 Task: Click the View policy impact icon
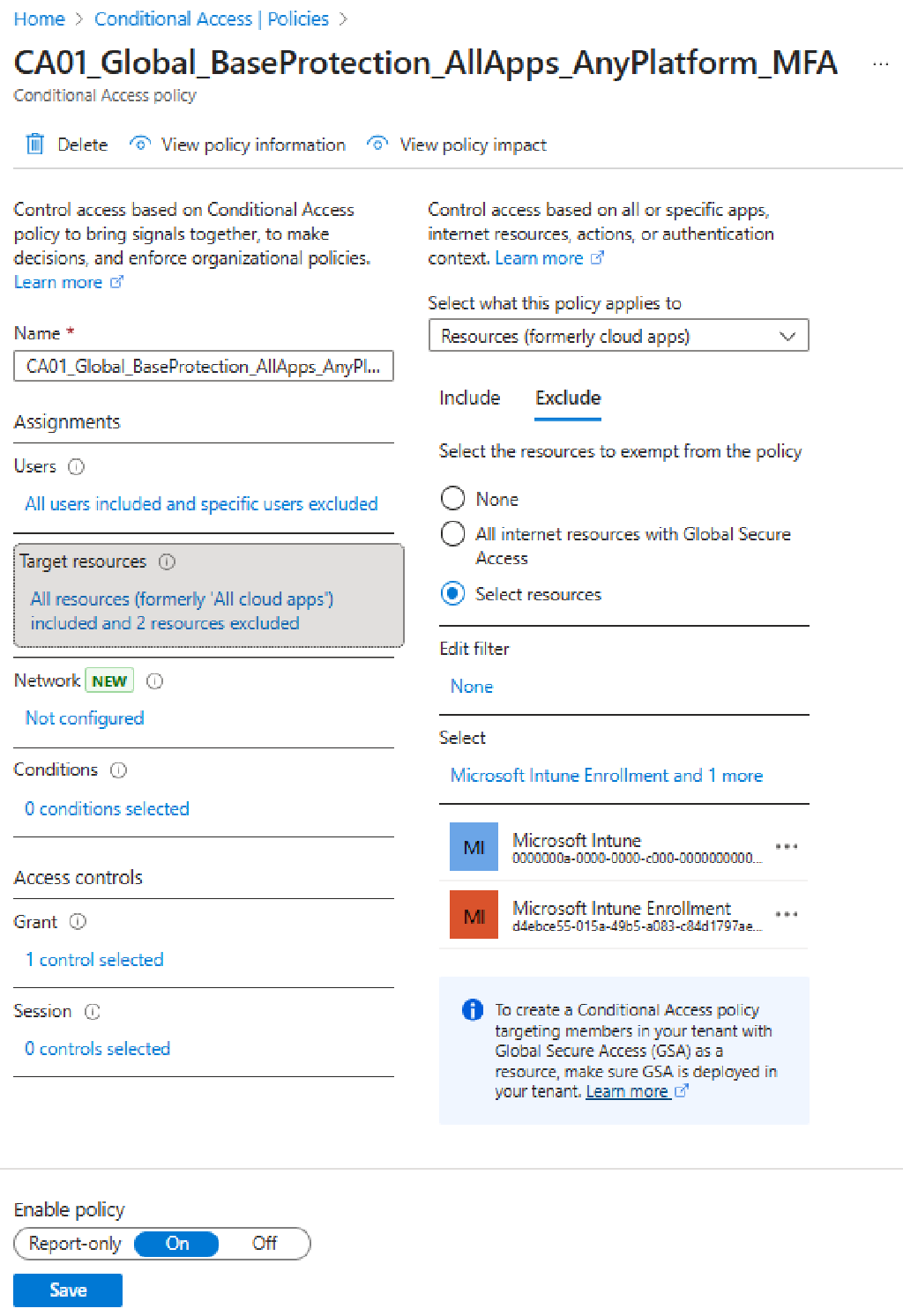coord(377,144)
